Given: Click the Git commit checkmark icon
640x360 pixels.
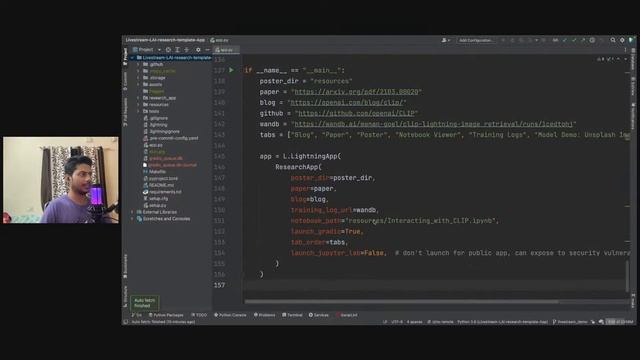Looking at the screenshot, I should click(574, 40).
